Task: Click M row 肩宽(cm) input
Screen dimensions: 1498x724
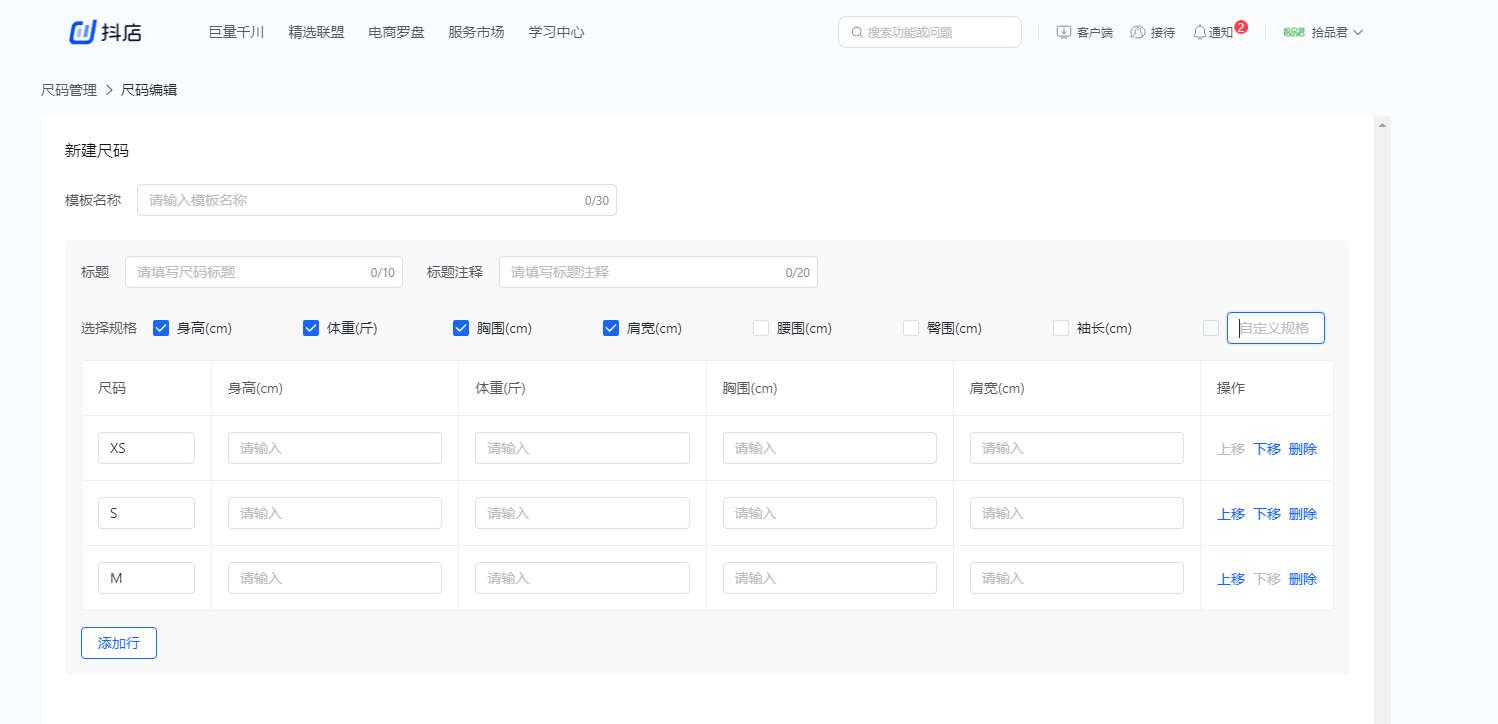Action: point(1077,578)
